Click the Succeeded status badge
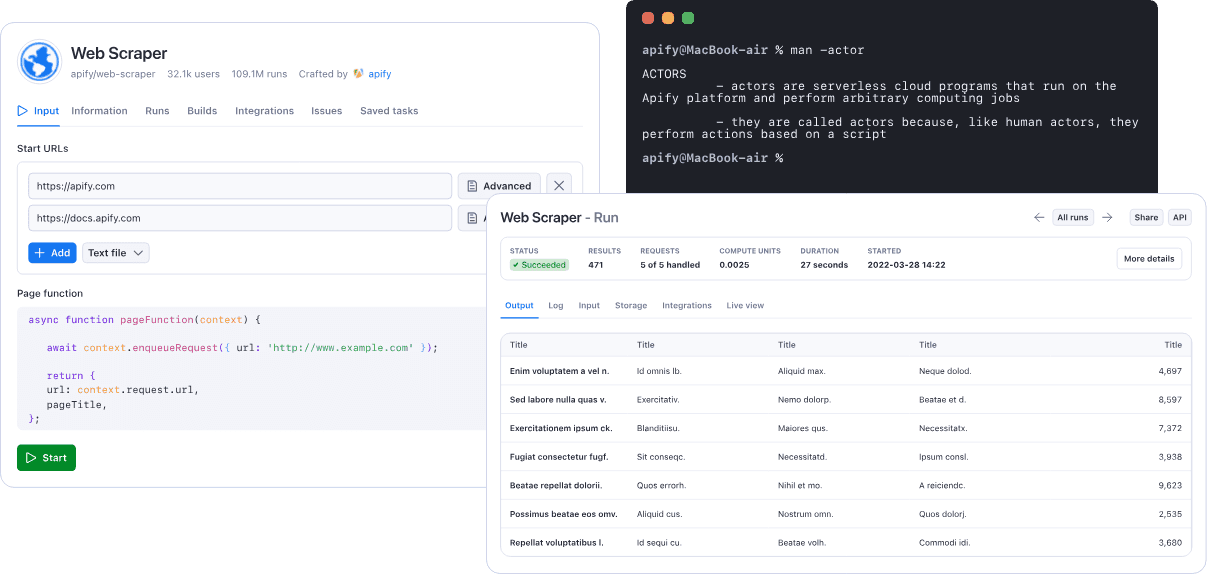 (x=539, y=265)
